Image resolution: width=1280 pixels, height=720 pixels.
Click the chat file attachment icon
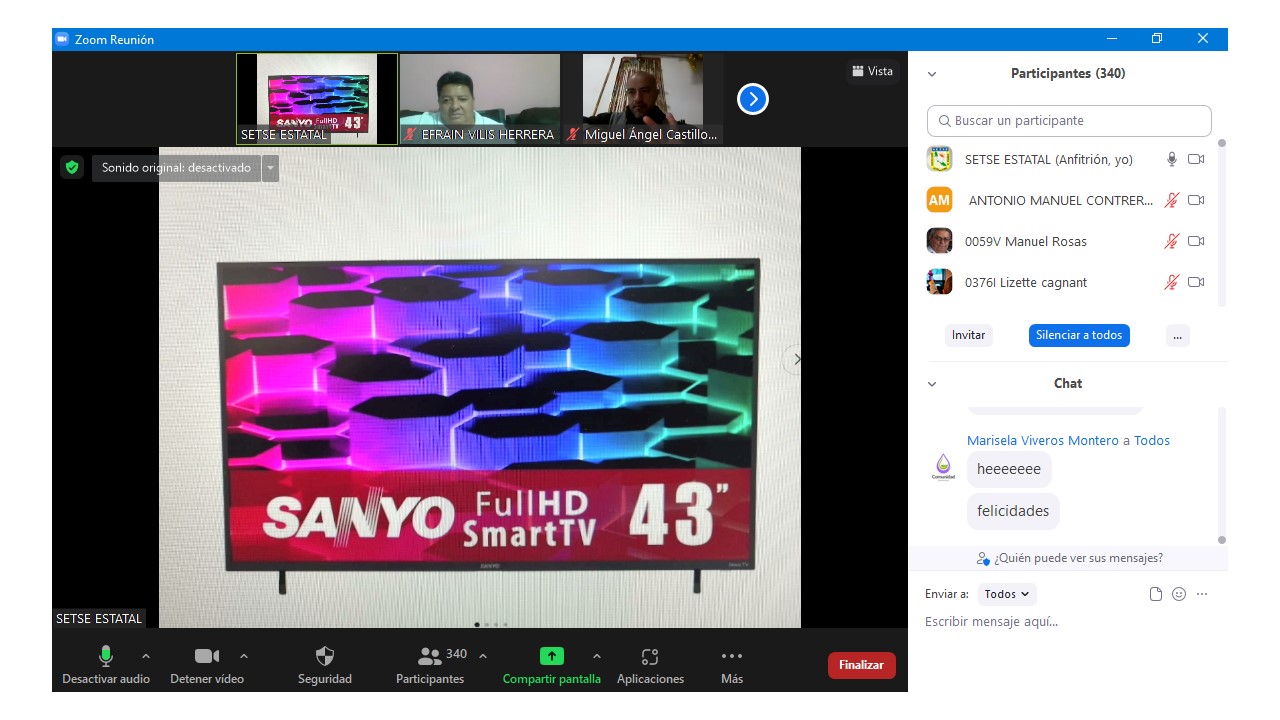click(x=1156, y=594)
